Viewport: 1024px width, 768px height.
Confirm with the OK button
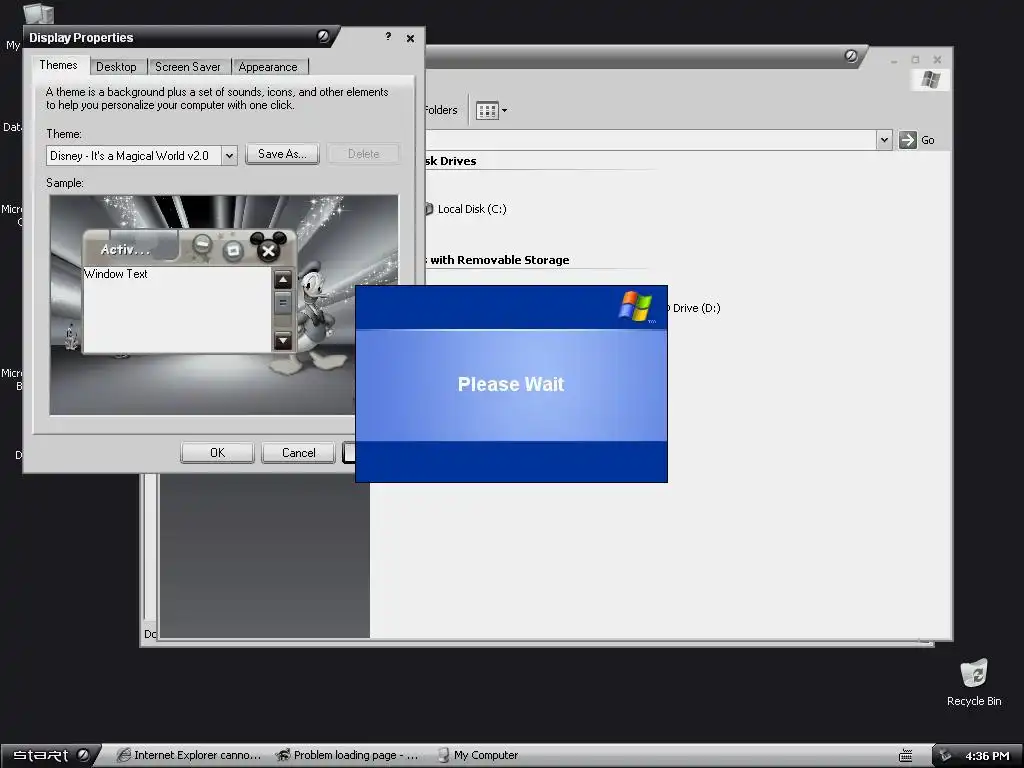217,453
